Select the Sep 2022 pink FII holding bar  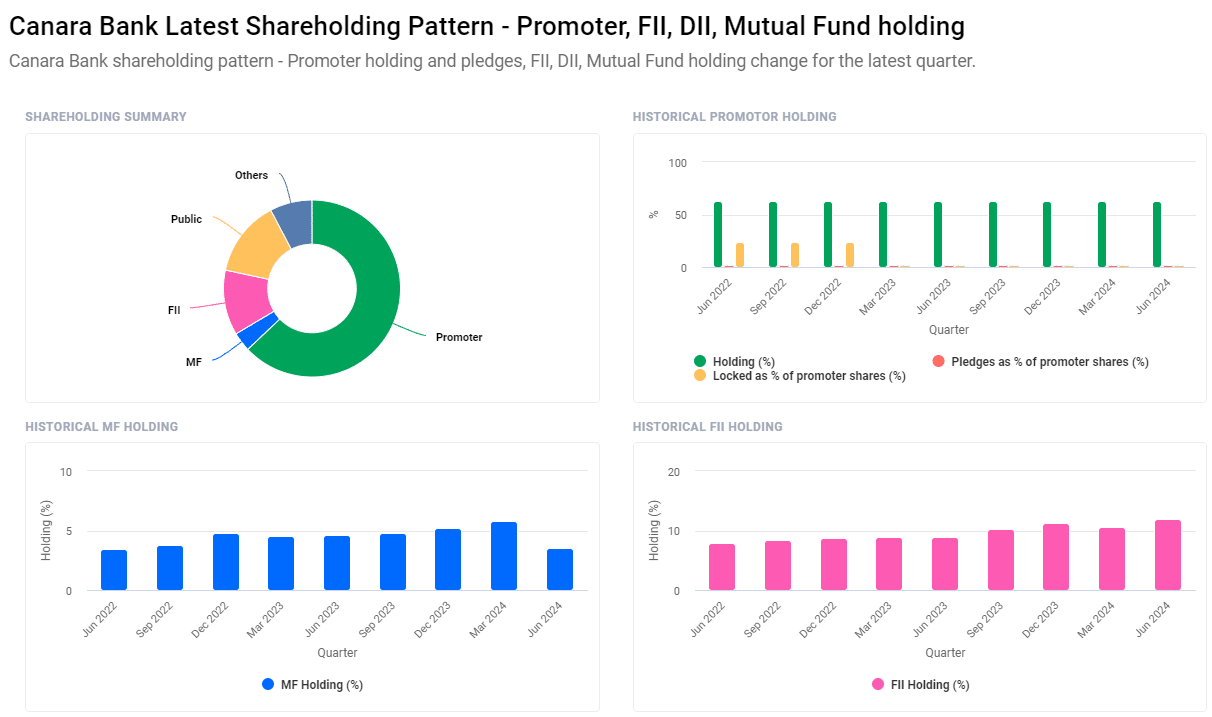(x=778, y=566)
